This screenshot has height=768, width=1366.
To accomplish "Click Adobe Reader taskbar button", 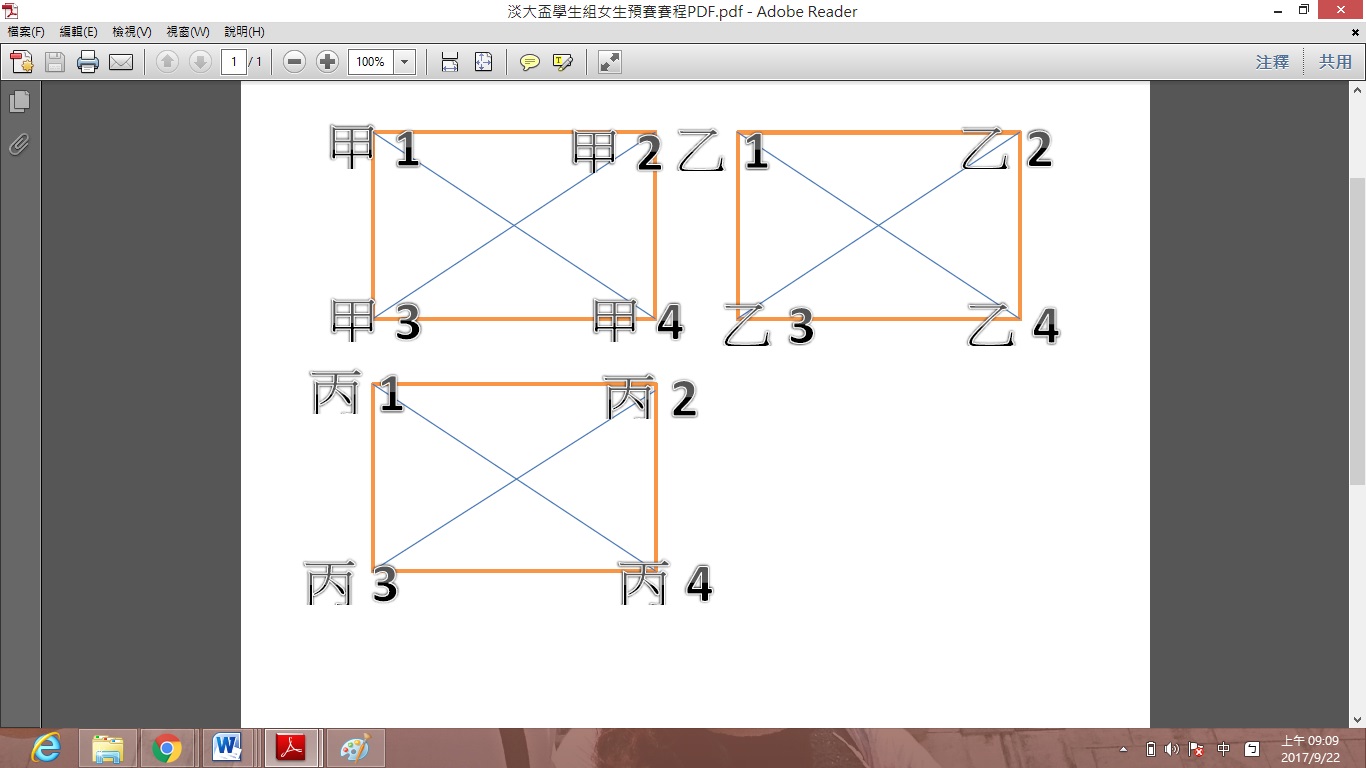I will 291,748.
